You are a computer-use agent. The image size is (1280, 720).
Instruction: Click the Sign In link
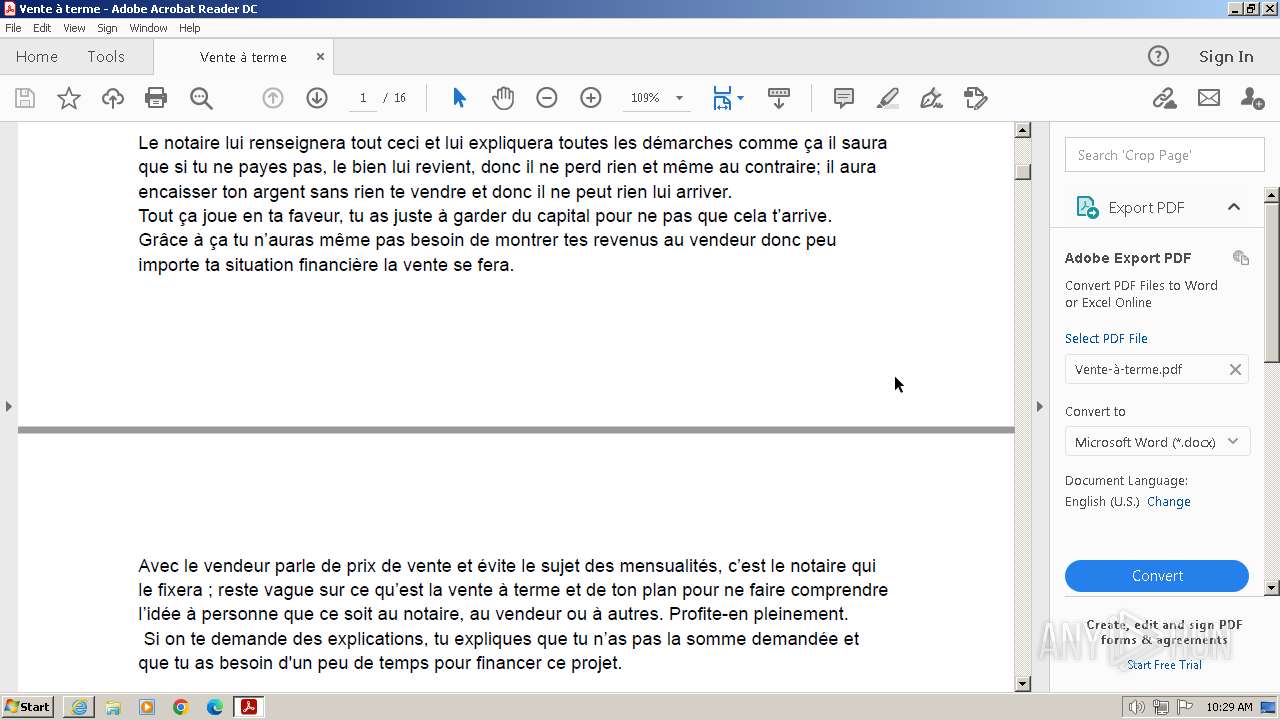pyautogui.click(x=1226, y=56)
